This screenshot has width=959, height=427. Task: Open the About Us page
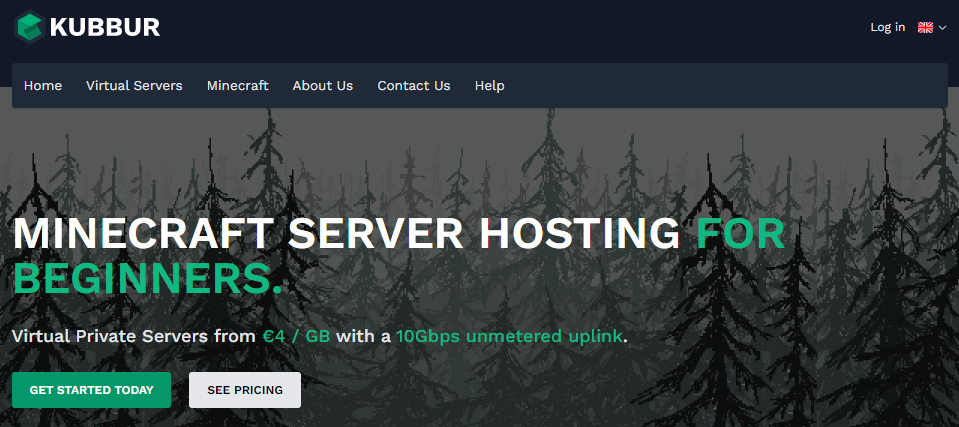tap(322, 86)
